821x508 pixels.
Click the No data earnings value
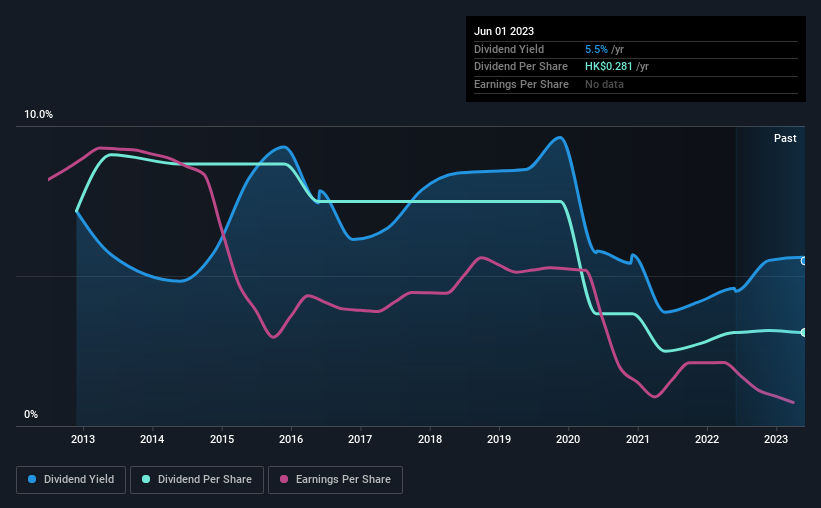pyautogui.click(x=604, y=84)
